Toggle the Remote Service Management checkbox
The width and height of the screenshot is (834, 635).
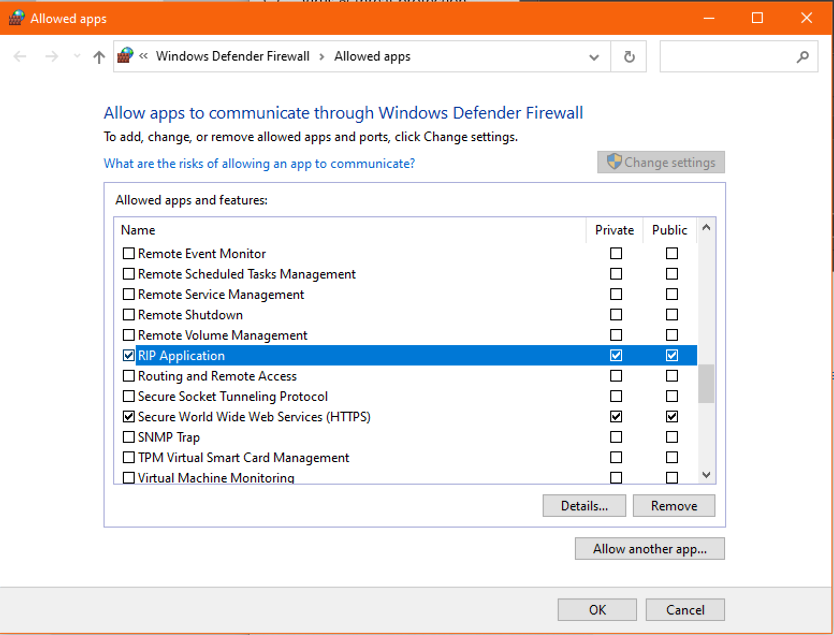(x=129, y=294)
